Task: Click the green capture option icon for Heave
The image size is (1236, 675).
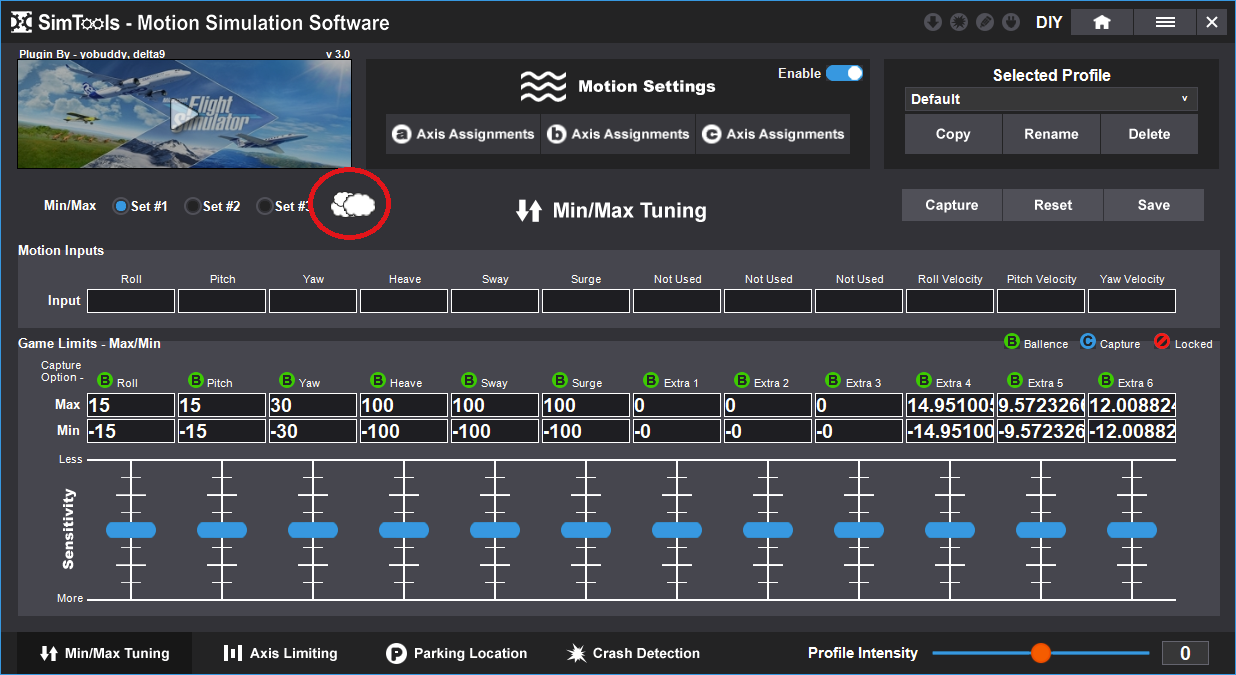Action: pyautogui.click(x=378, y=381)
